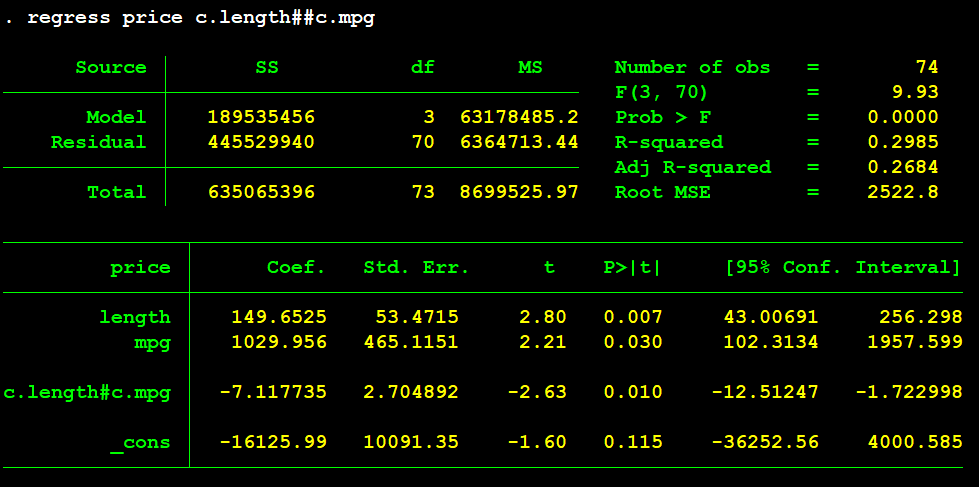This screenshot has width=979, height=487.
Task: Click the Coef. column header
Action: coord(296,268)
